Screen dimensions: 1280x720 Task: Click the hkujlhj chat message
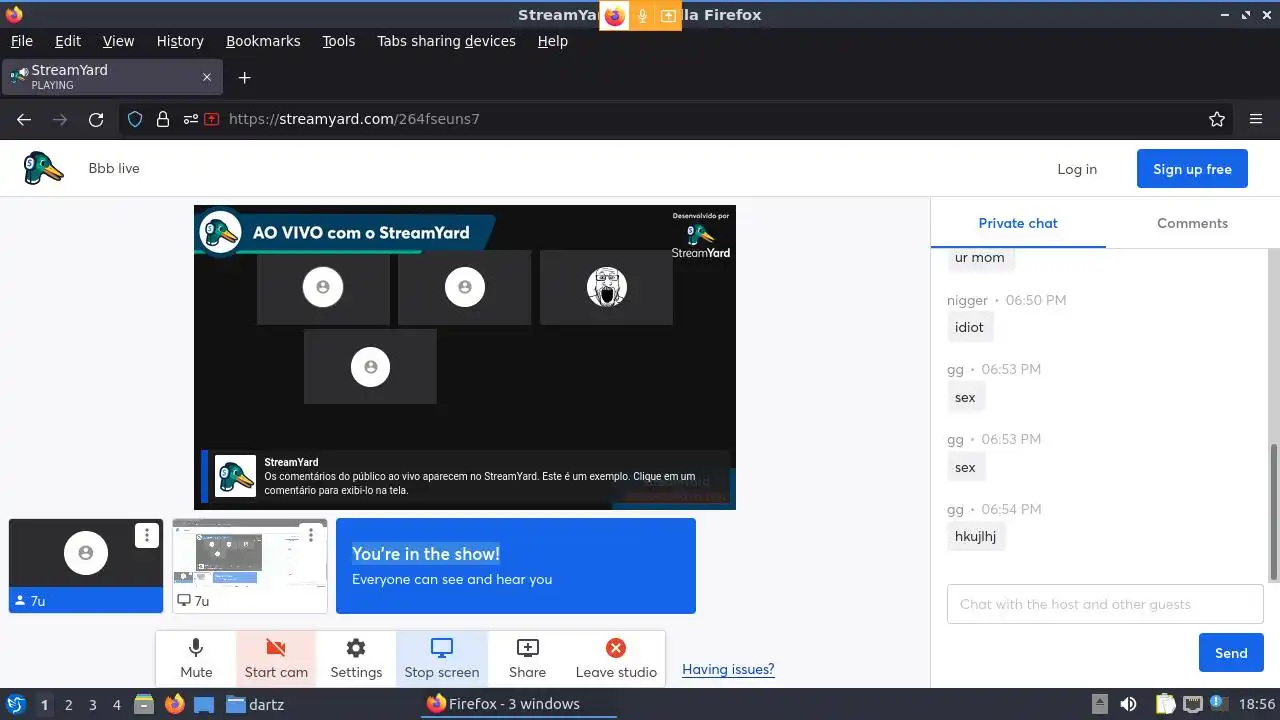[x=975, y=537]
